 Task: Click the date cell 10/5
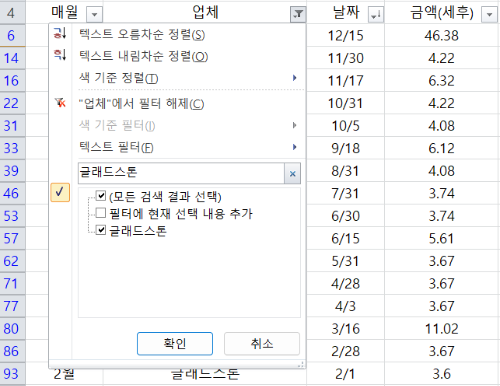coord(345,126)
